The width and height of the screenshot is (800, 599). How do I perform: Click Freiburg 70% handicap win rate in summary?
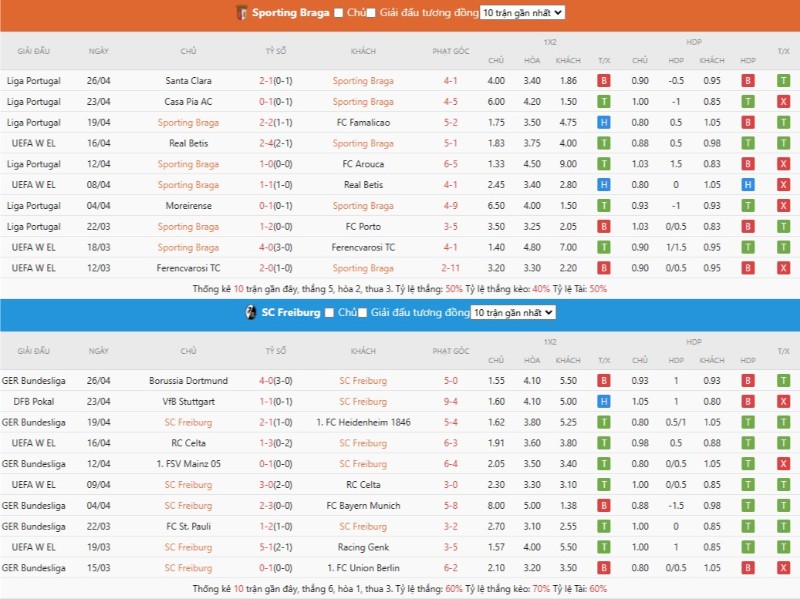click(541, 589)
